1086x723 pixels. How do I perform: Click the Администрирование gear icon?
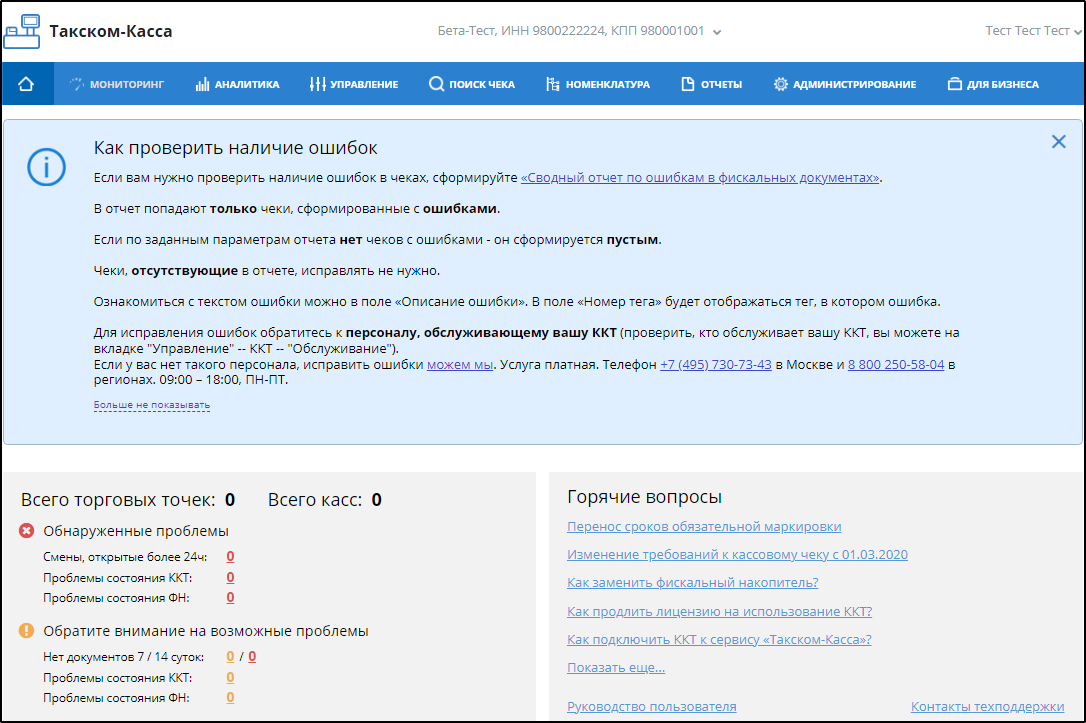click(x=781, y=84)
